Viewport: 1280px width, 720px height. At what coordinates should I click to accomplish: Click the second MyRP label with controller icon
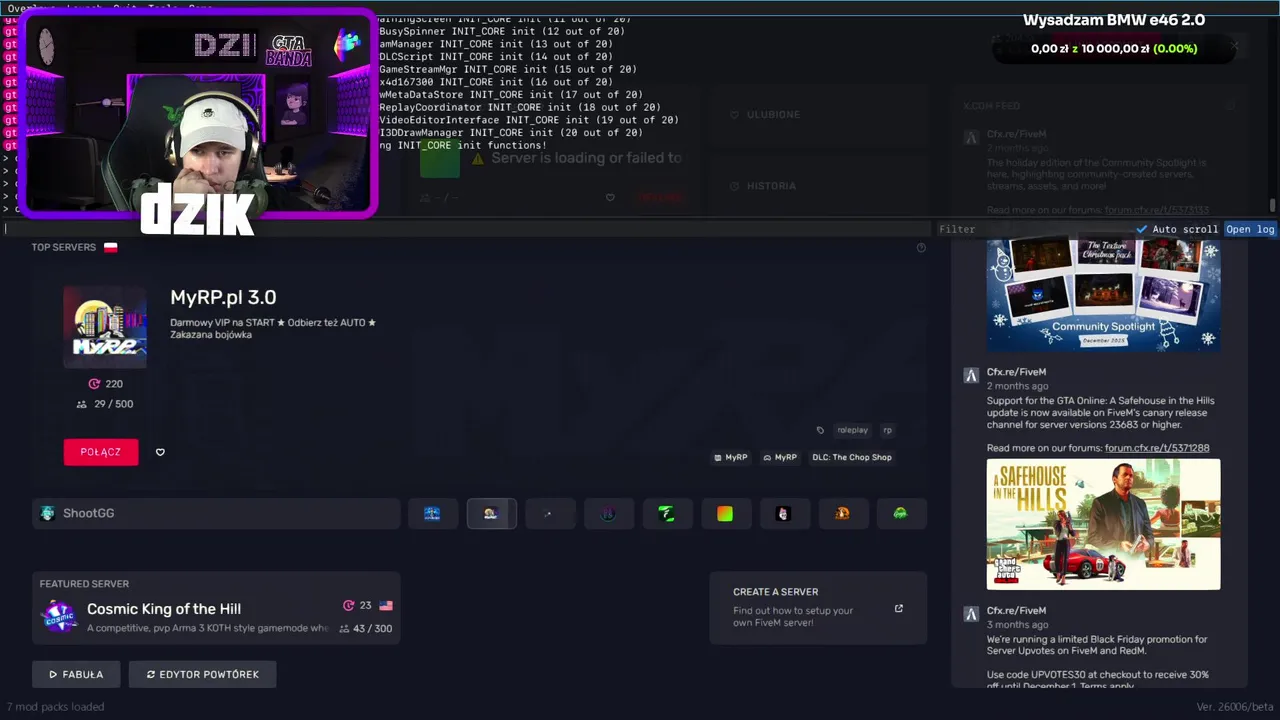click(x=780, y=457)
